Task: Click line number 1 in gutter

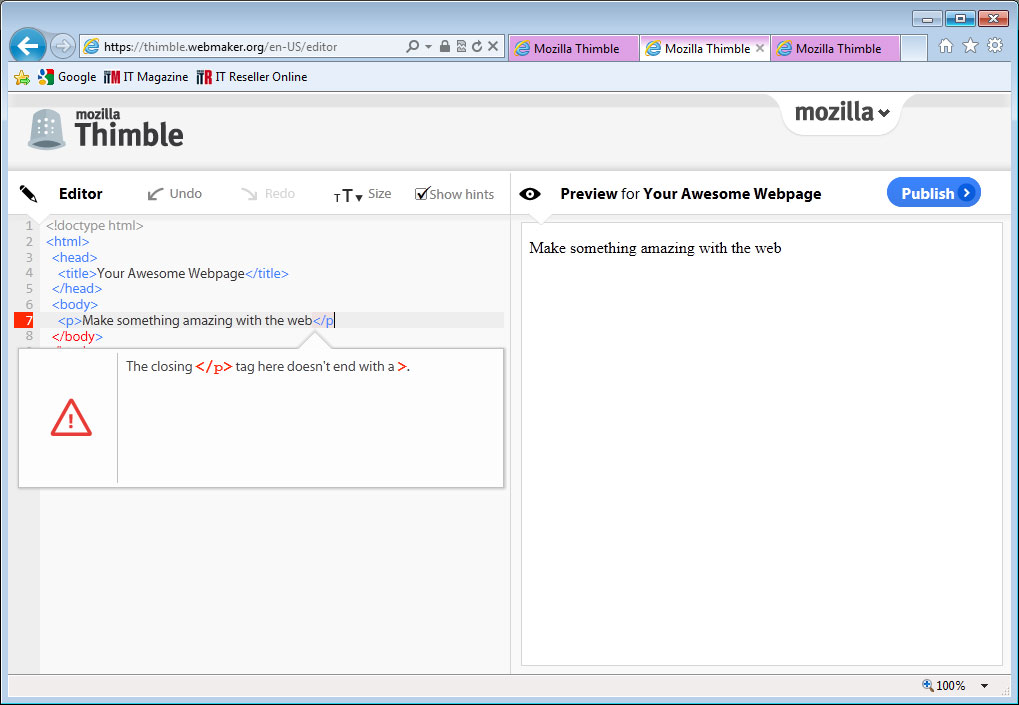Action: pyautogui.click(x=29, y=226)
